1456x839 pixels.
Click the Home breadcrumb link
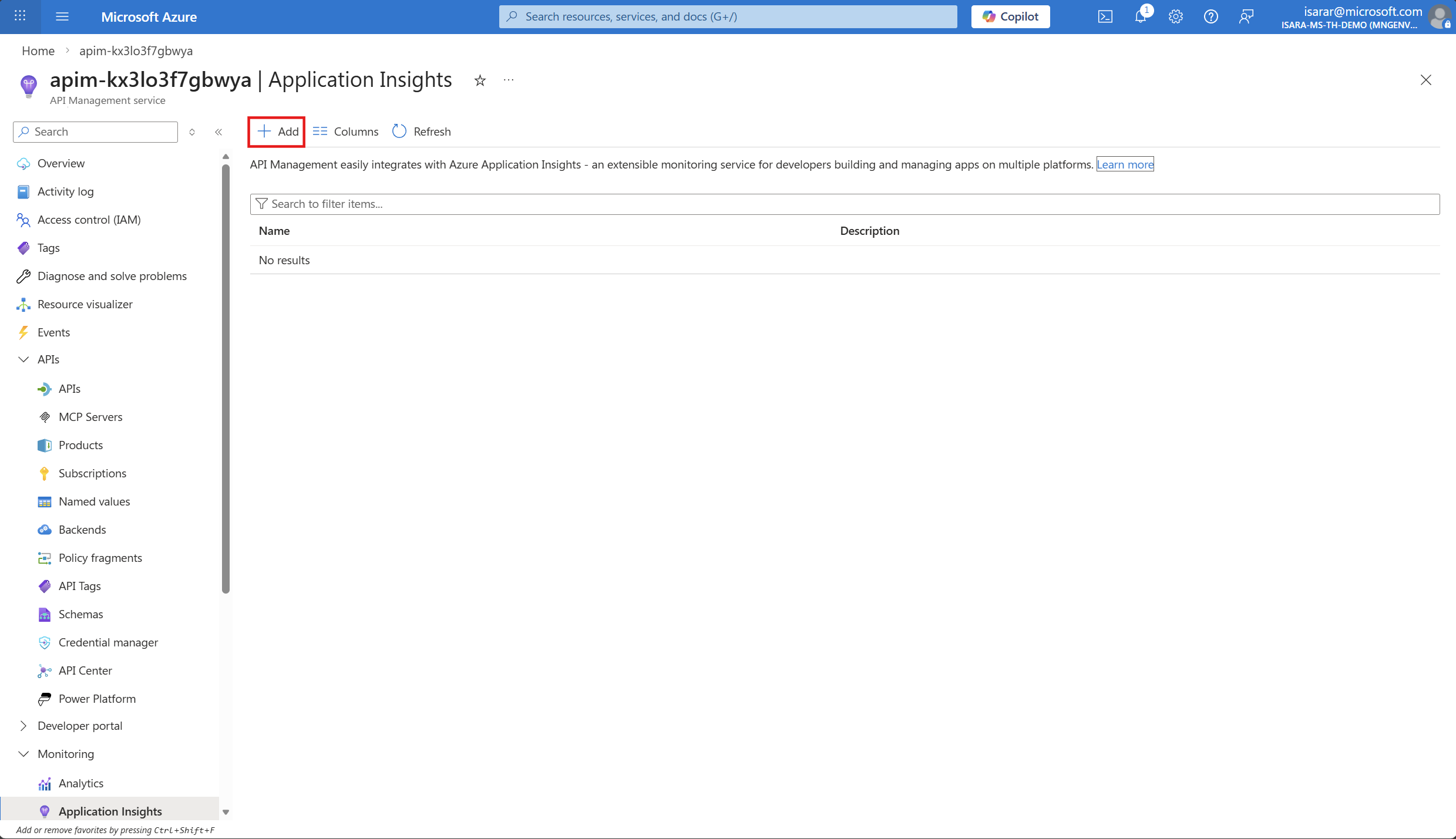click(x=38, y=50)
